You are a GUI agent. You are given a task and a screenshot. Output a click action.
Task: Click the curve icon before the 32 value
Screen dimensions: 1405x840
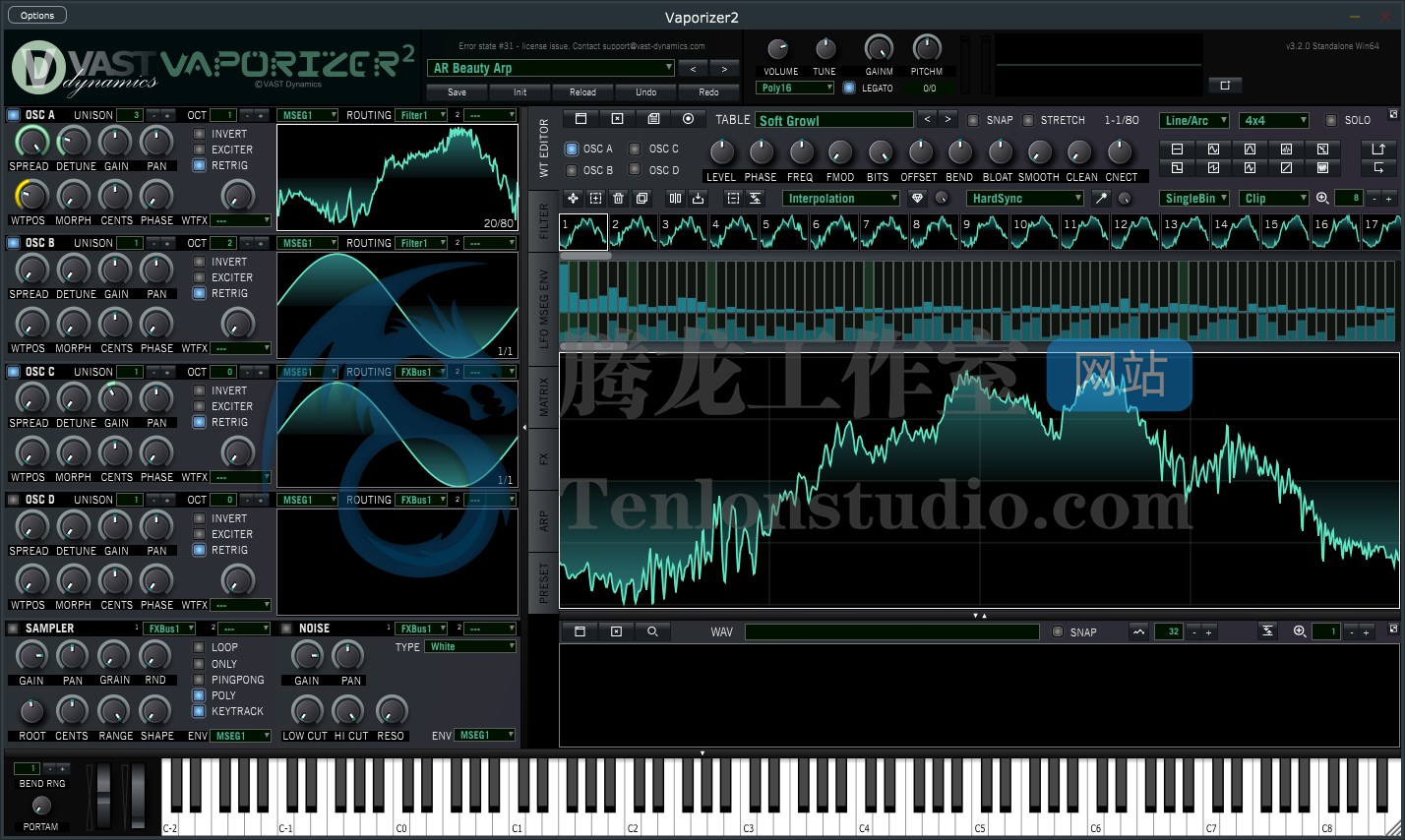coord(1138,631)
